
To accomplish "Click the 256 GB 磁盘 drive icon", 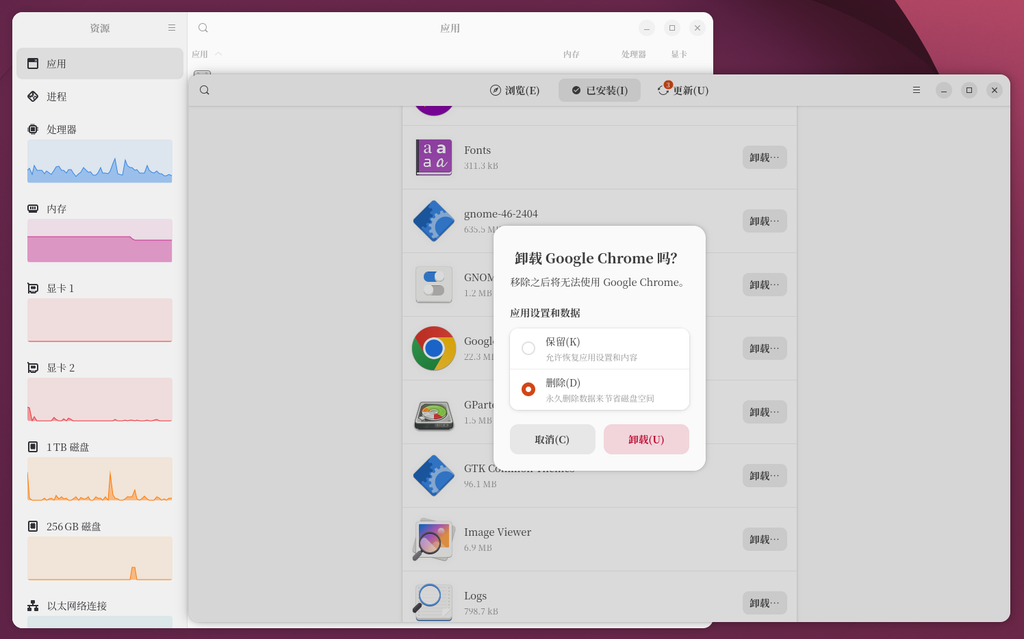I will point(33,527).
